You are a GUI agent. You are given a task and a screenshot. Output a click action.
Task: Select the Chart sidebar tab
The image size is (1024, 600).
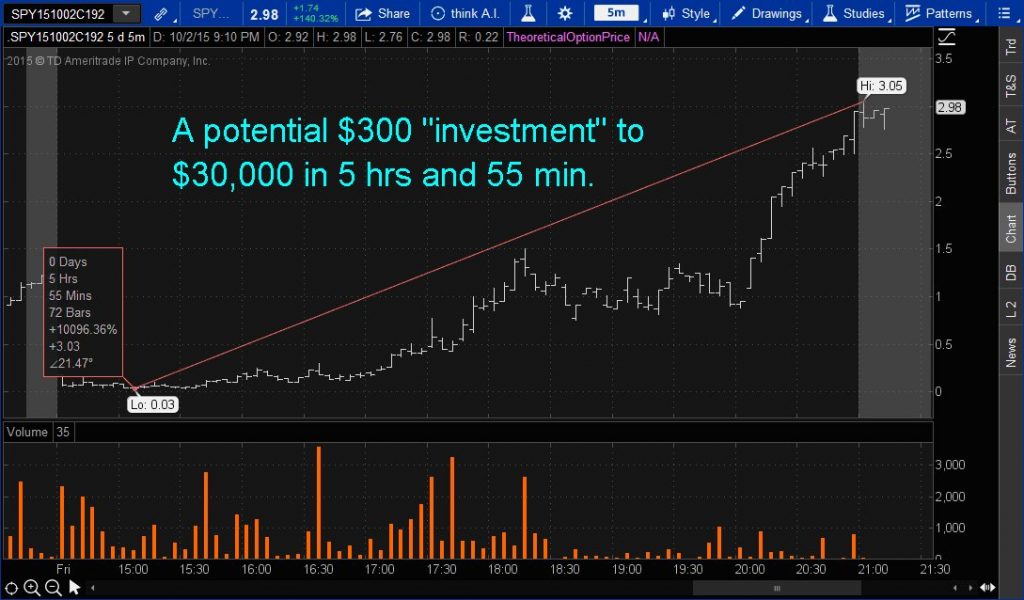(1011, 229)
